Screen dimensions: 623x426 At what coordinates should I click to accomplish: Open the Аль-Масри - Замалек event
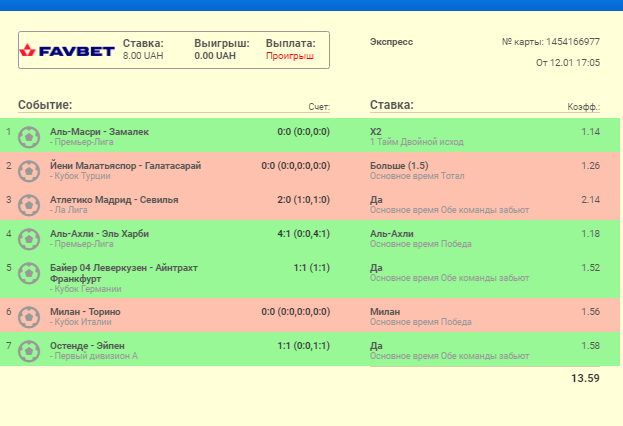99,131
